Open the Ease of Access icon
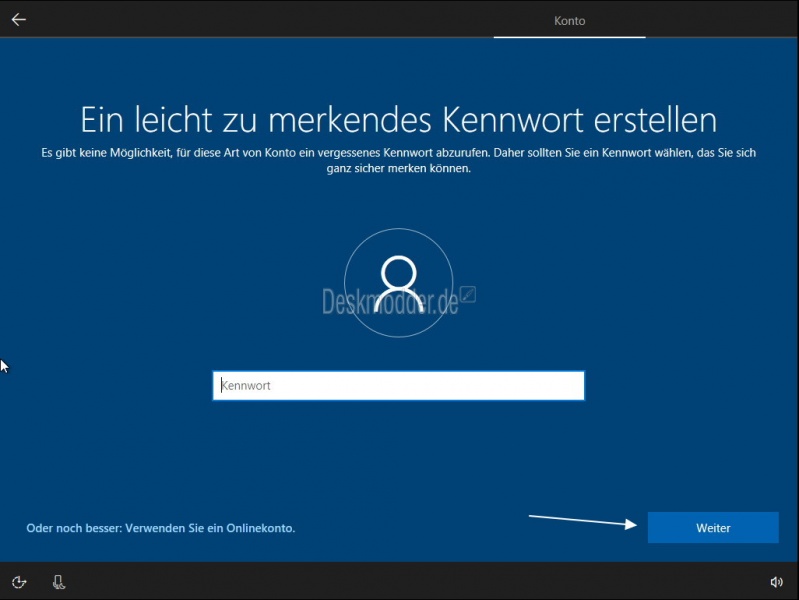 19,582
